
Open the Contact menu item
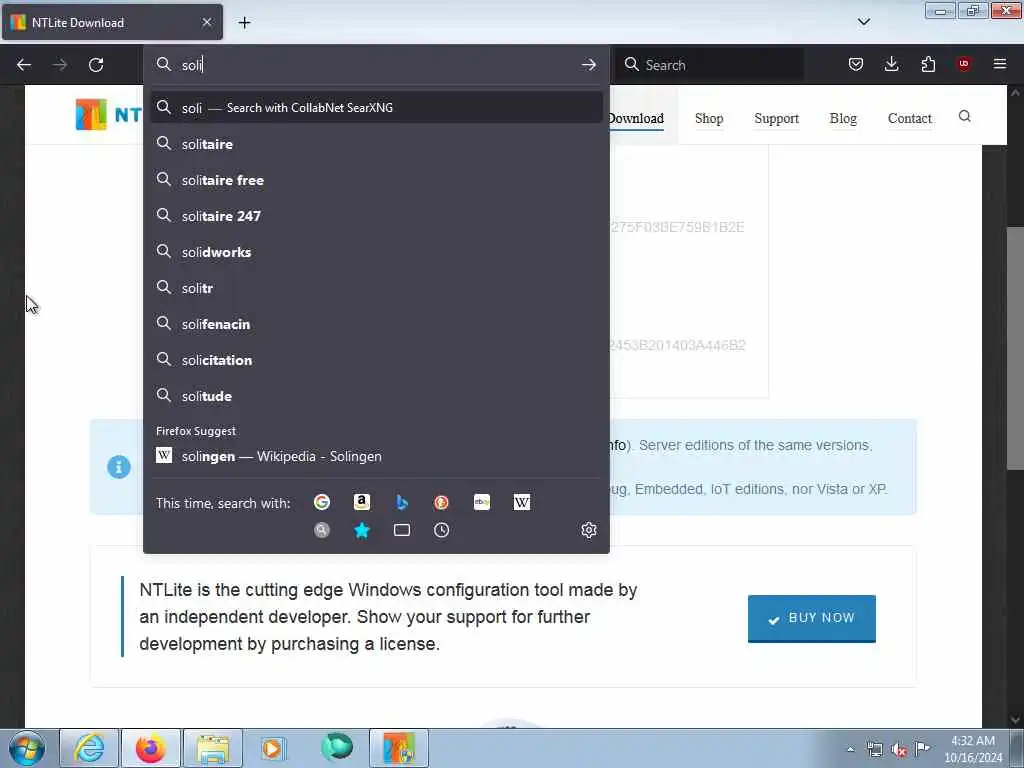910,118
